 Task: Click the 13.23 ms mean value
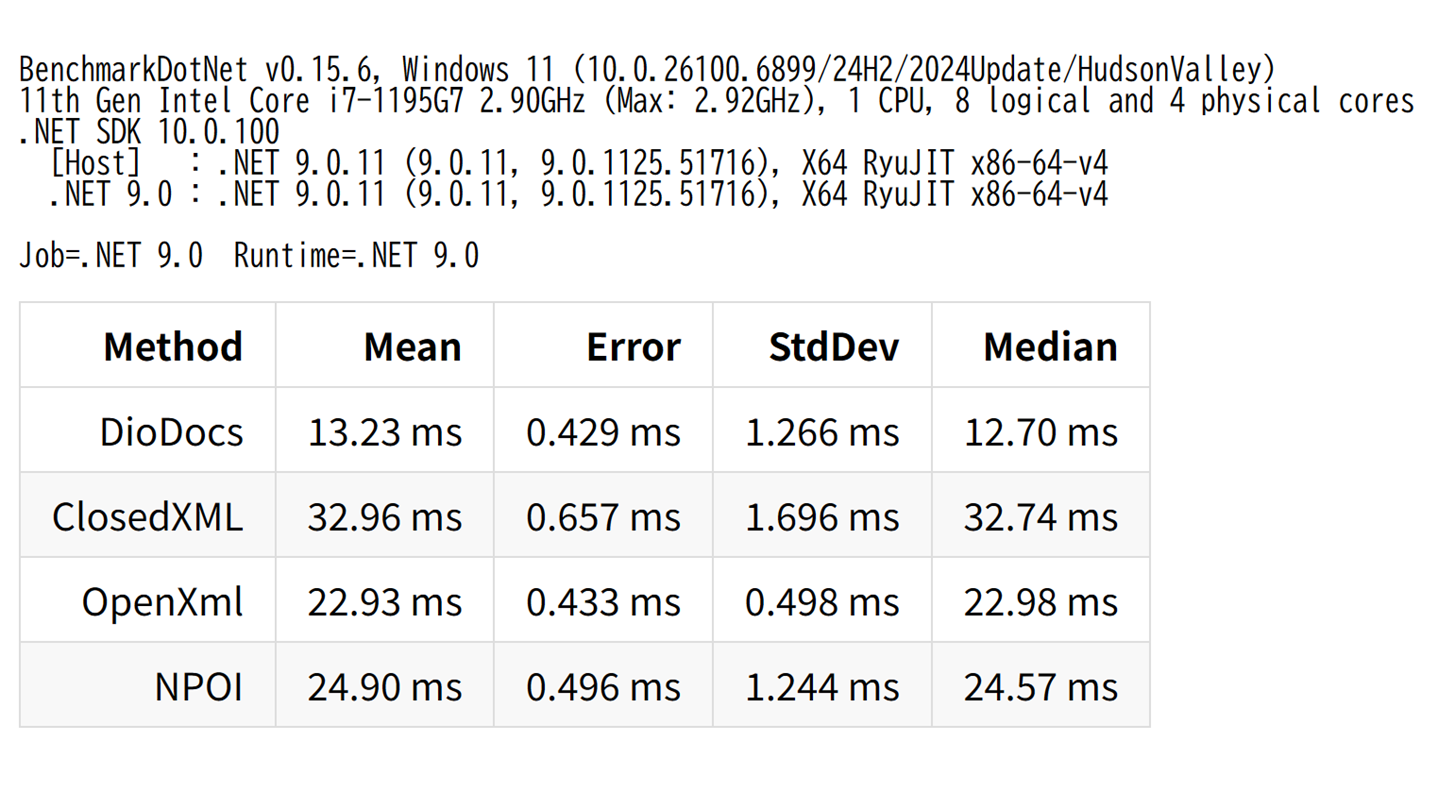[385, 431]
